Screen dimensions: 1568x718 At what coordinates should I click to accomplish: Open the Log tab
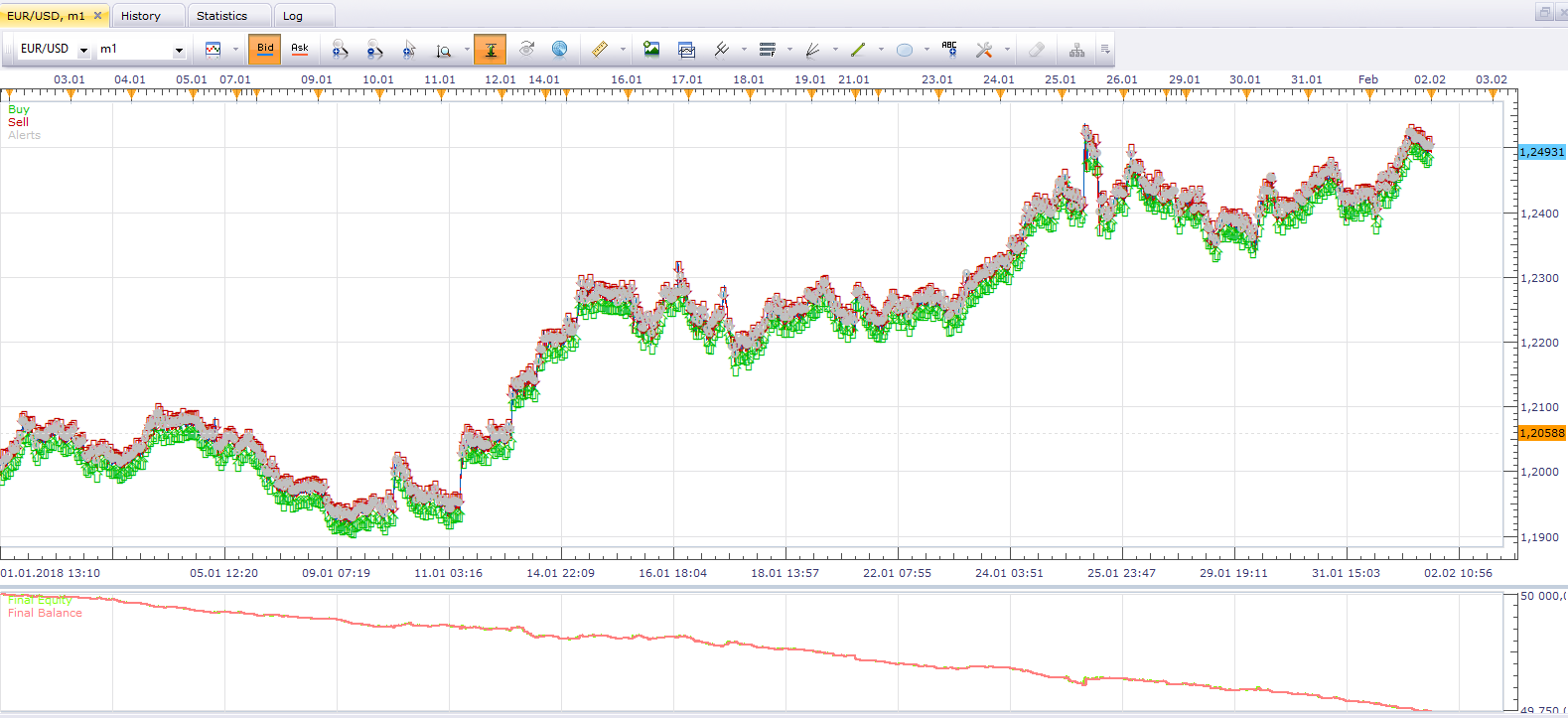[293, 16]
